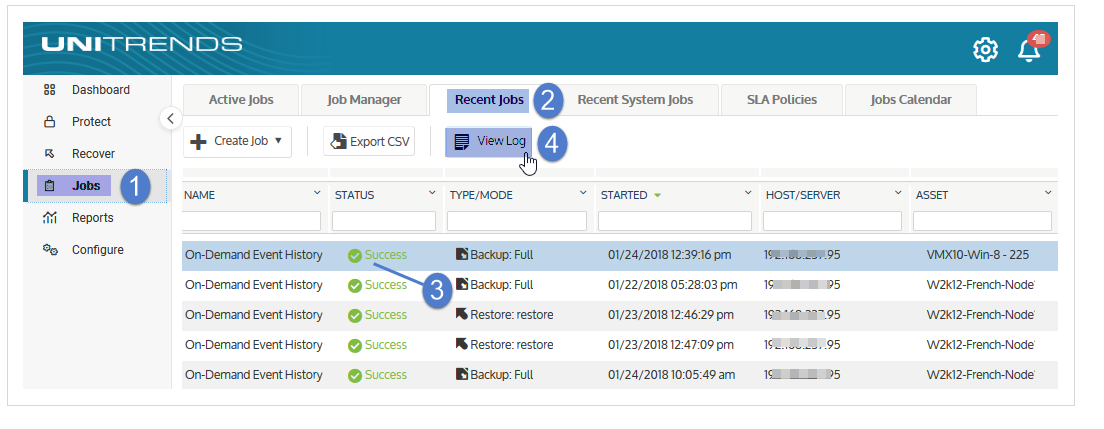Click the STATUS column filter field

pos(384,221)
